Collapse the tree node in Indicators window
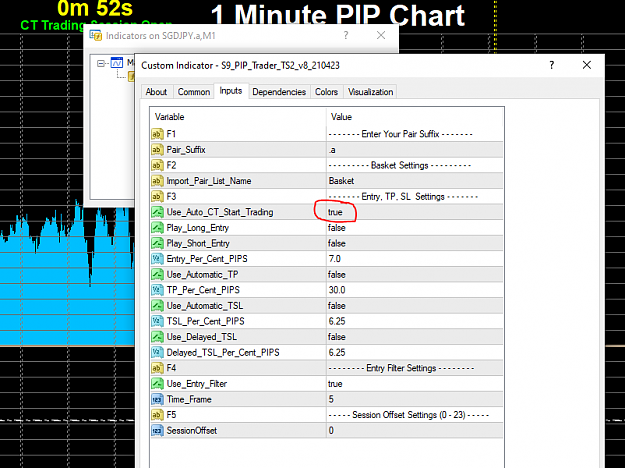625x468 pixels. point(101,63)
